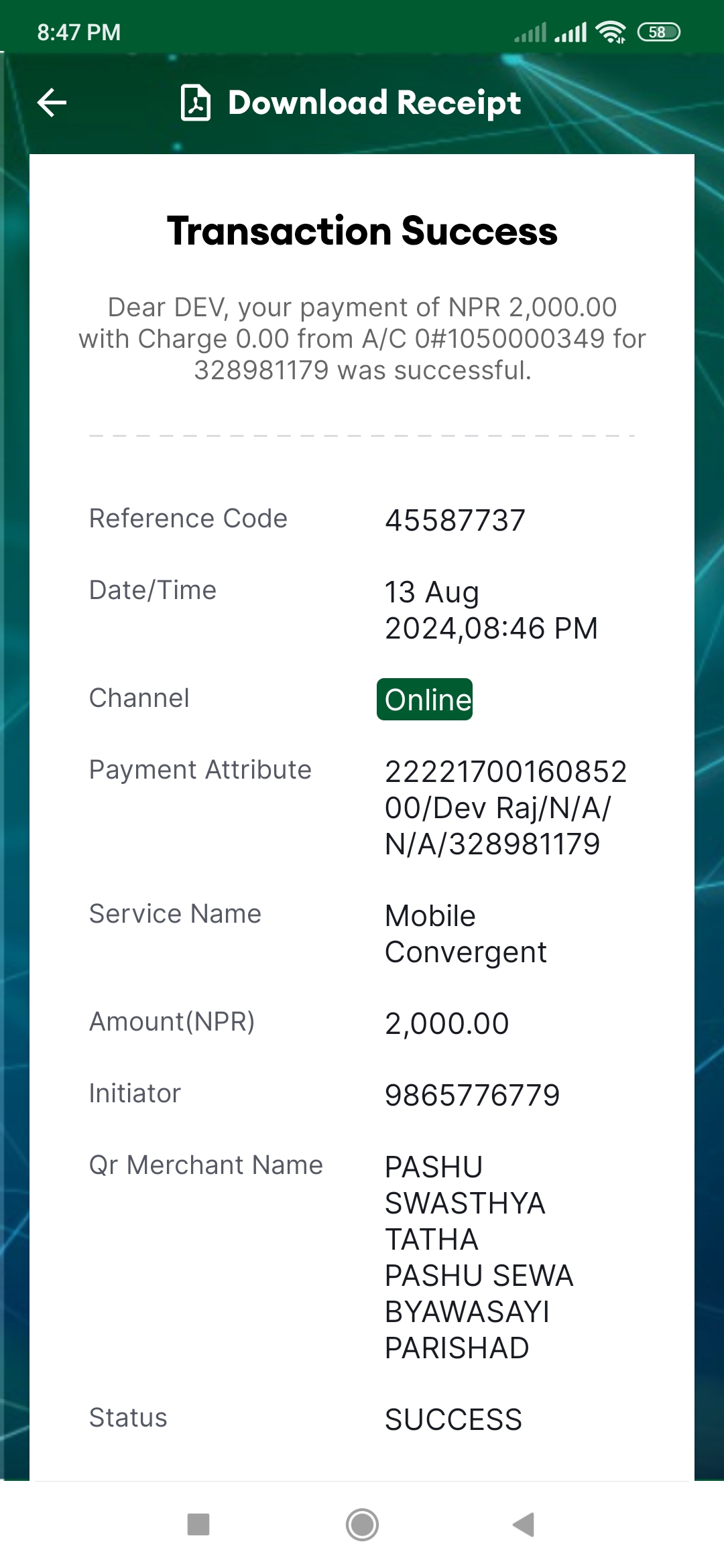The image size is (724, 1568).
Task: Tap the Download Receipt label
Action: 374,103
